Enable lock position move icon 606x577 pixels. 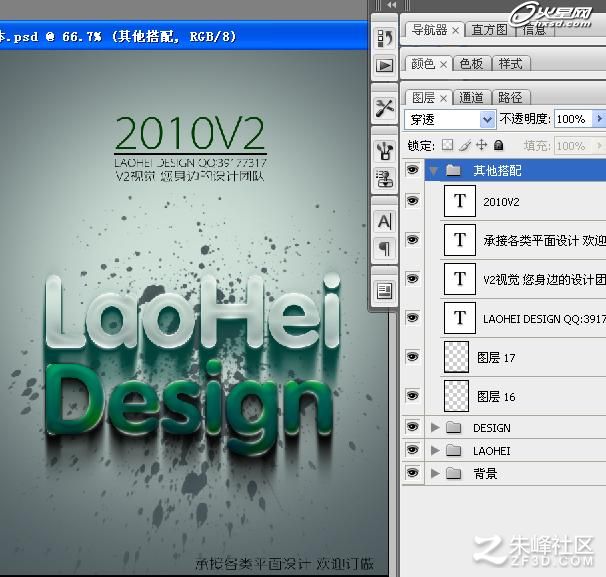pos(481,145)
